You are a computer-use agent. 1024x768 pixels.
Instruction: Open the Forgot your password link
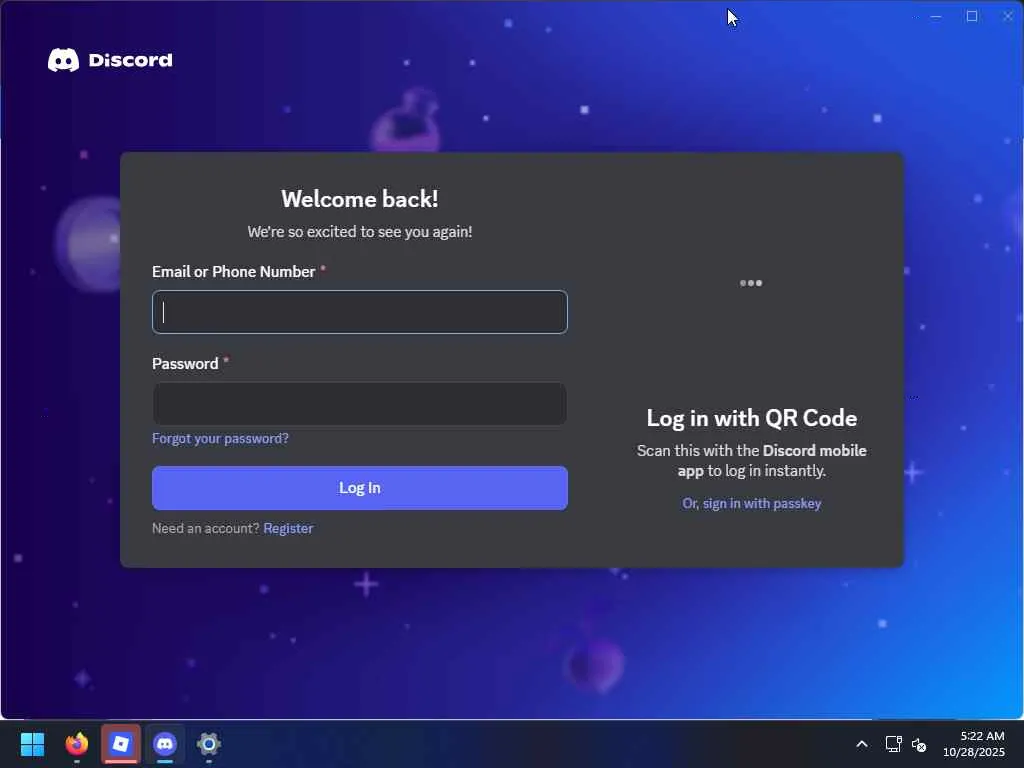click(x=220, y=438)
